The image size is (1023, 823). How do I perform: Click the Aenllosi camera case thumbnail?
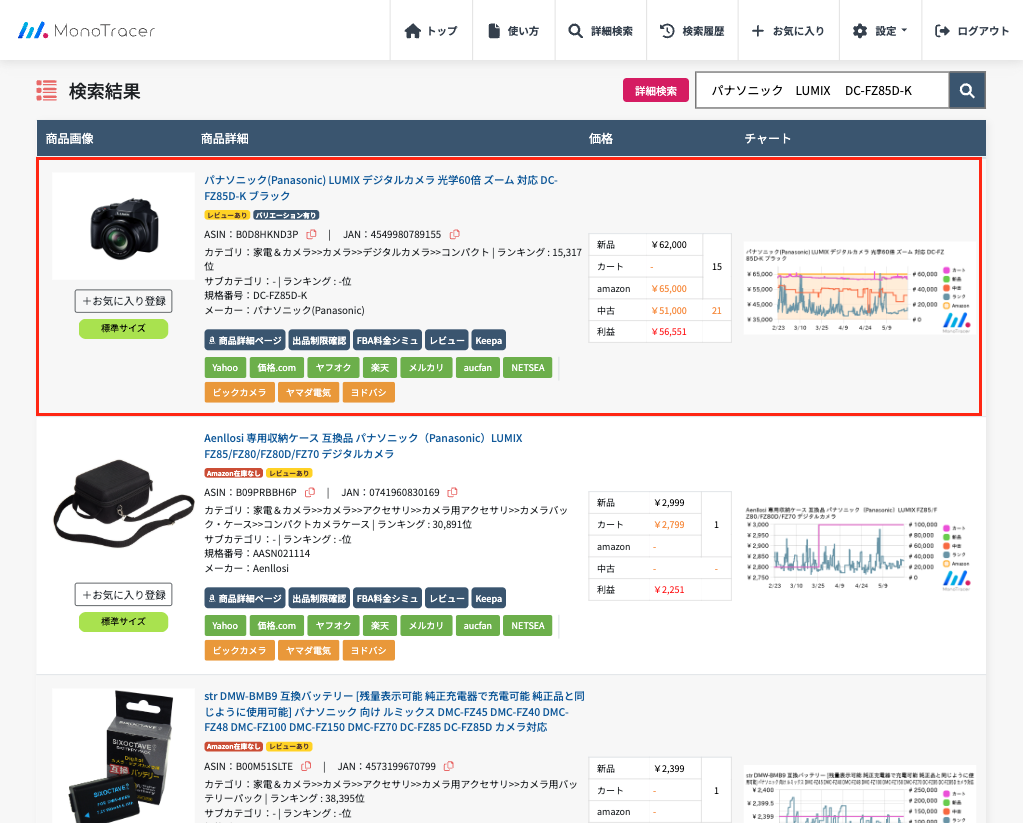(123, 503)
